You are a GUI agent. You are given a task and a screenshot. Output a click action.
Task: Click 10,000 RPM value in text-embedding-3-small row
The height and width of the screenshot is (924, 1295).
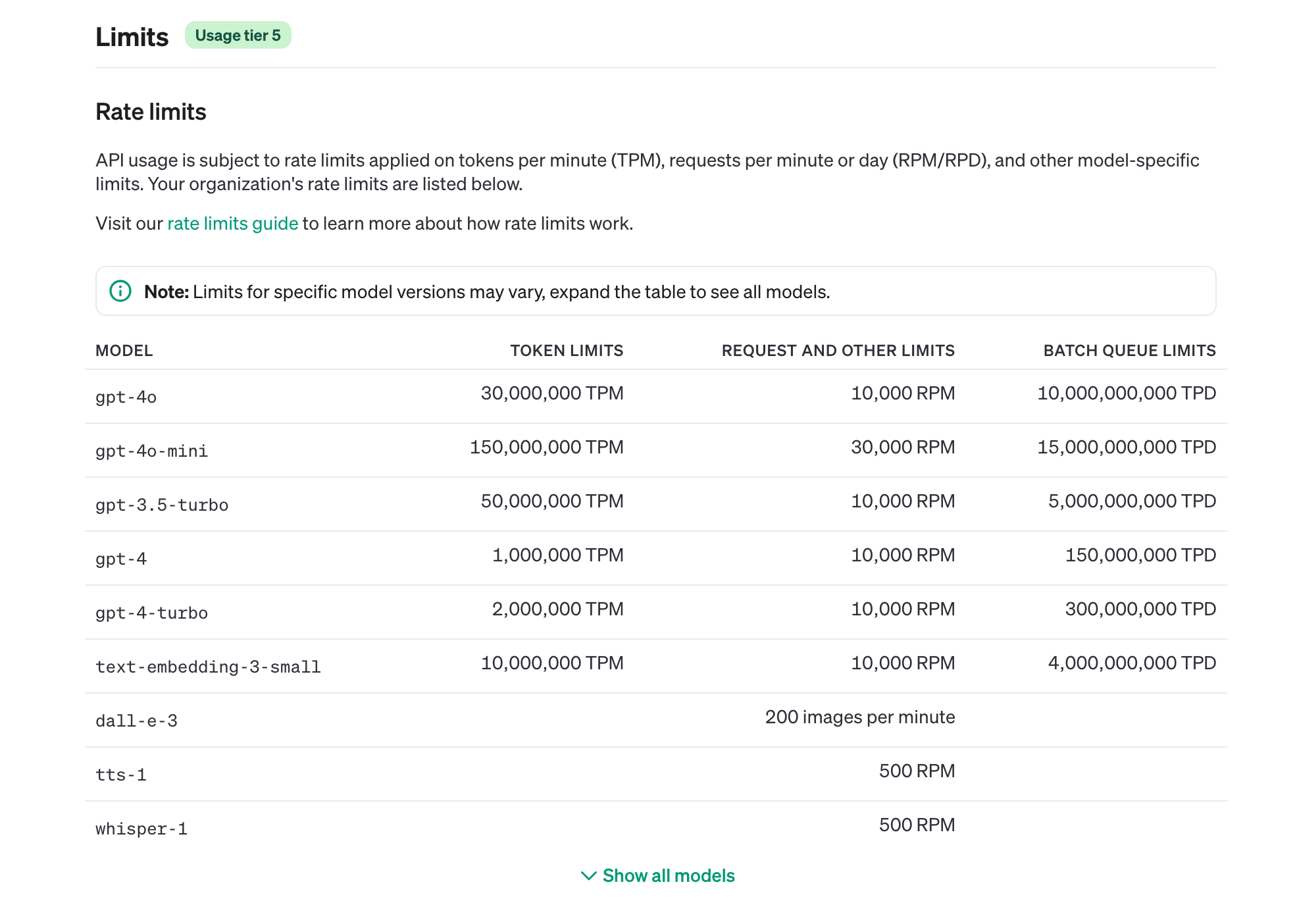[x=903, y=663]
